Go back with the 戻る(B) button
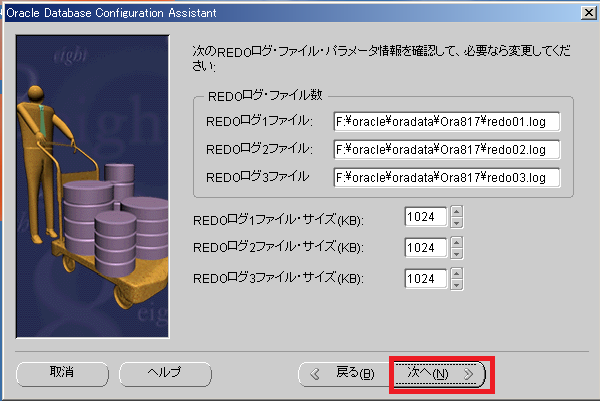This screenshot has width=600, height=401. click(x=345, y=373)
